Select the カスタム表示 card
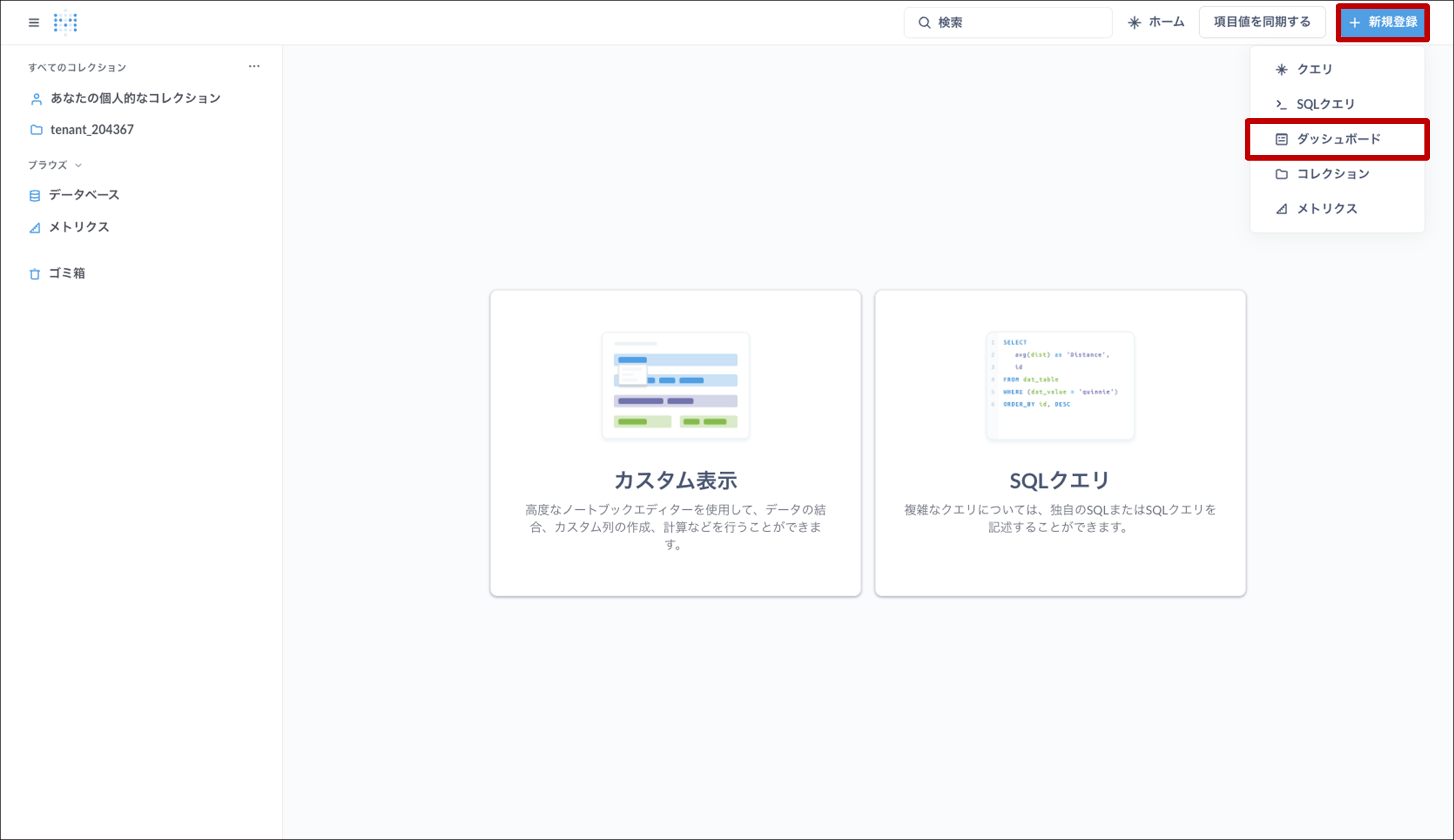This screenshot has width=1454, height=840. click(x=676, y=443)
